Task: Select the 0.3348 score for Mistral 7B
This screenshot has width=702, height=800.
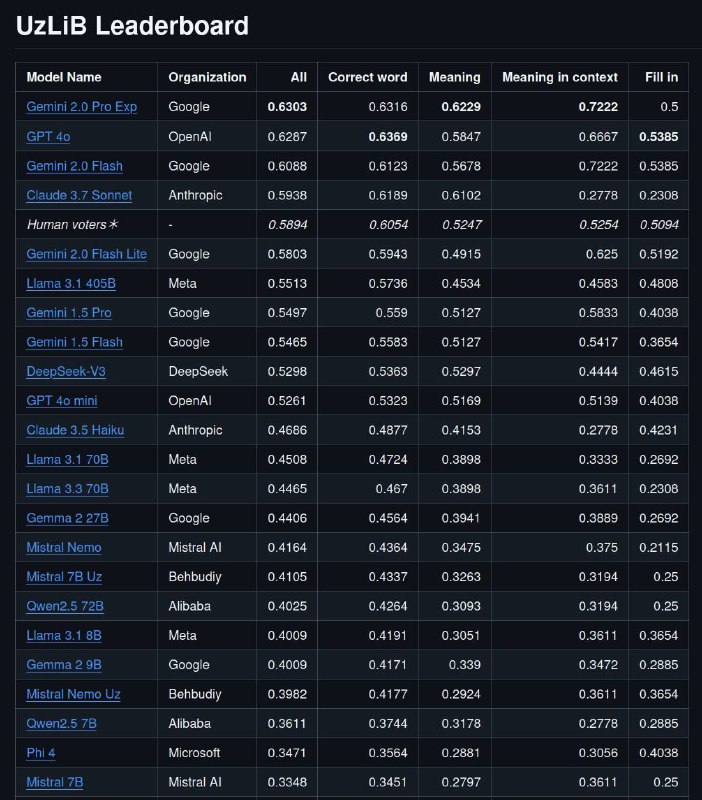Action: click(287, 782)
